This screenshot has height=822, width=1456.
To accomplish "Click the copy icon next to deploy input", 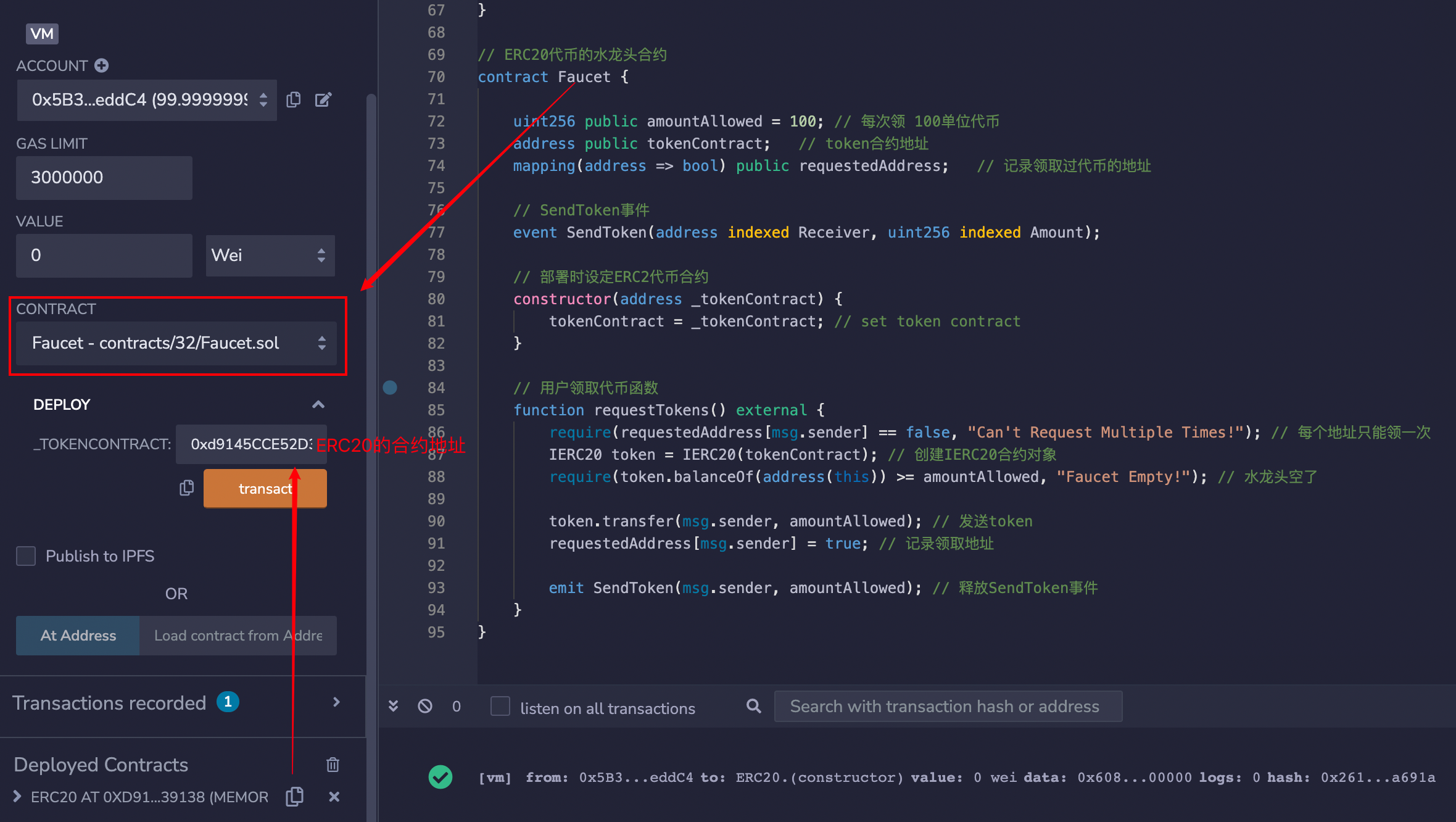I will 185,488.
